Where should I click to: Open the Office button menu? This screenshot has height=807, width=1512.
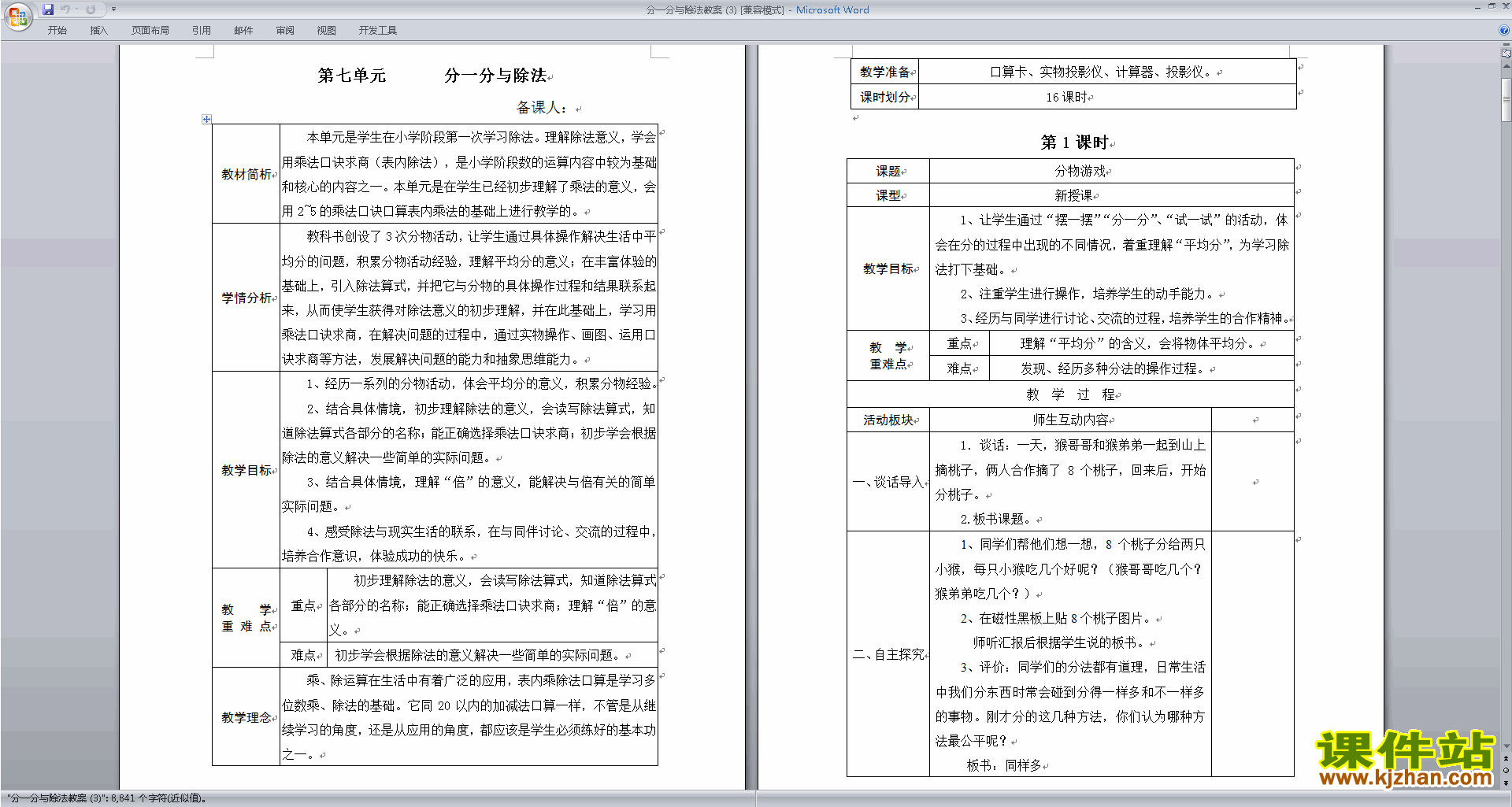17,16
